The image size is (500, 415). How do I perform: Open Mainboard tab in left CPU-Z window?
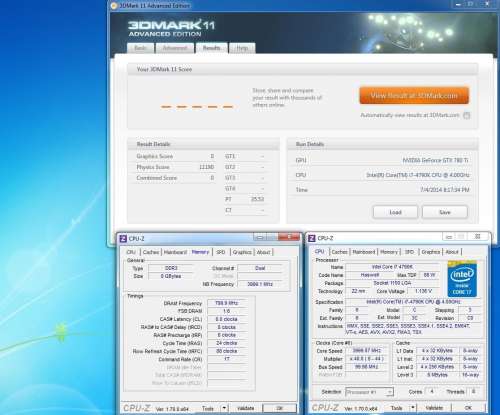point(175,252)
